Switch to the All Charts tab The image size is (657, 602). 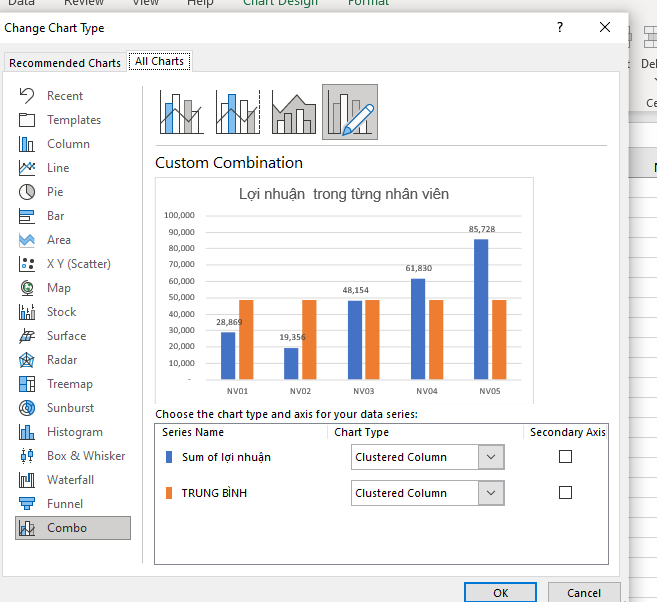[x=159, y=62]
